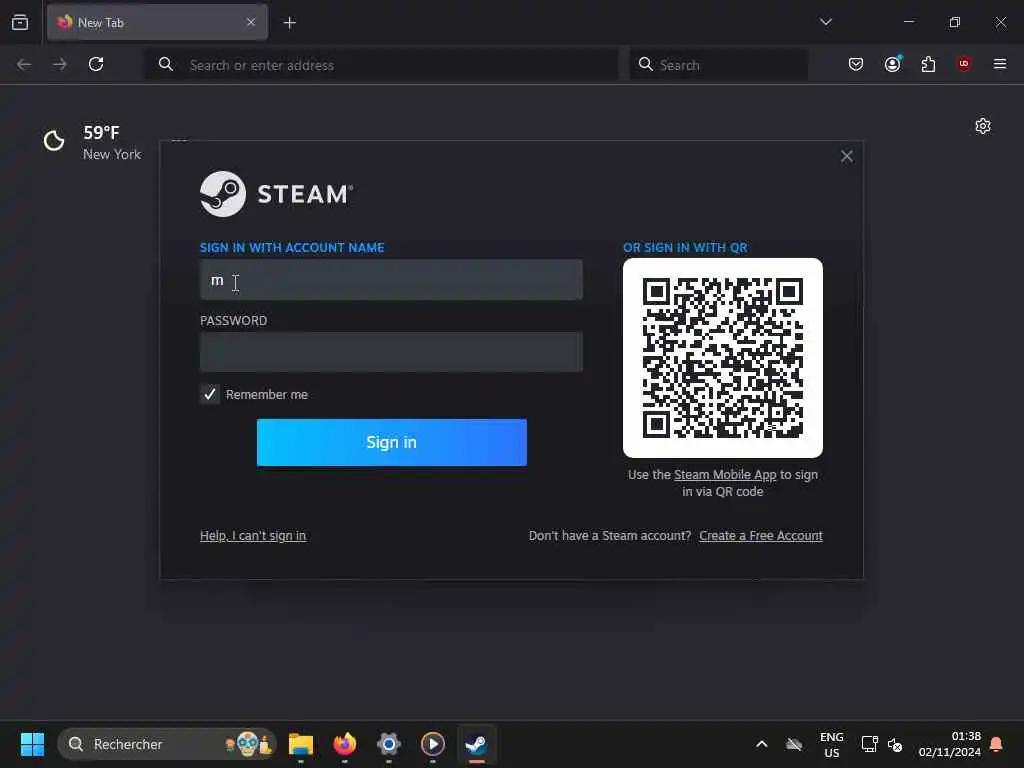Switch the ENG US input language
Viewport: 1024px width, 768px height.
[x=831, y=744]
